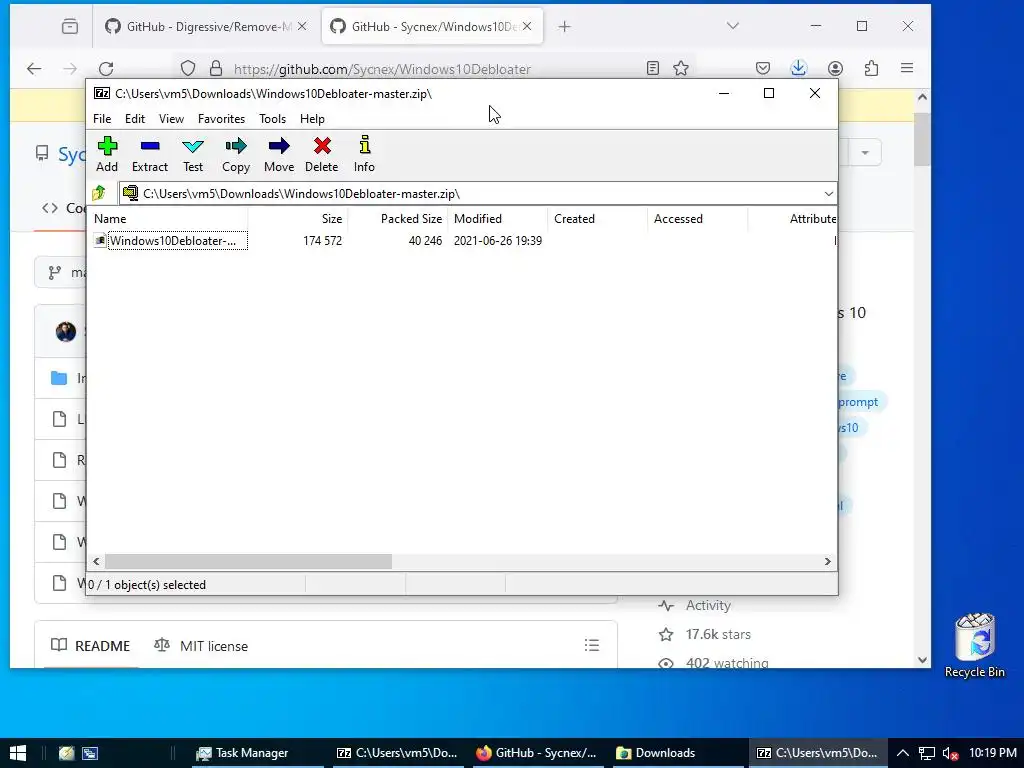Screen dimensions: 1024x768
Task: Click the Add button in 7-Zip toolbar
Action: (x=107, y=155)
